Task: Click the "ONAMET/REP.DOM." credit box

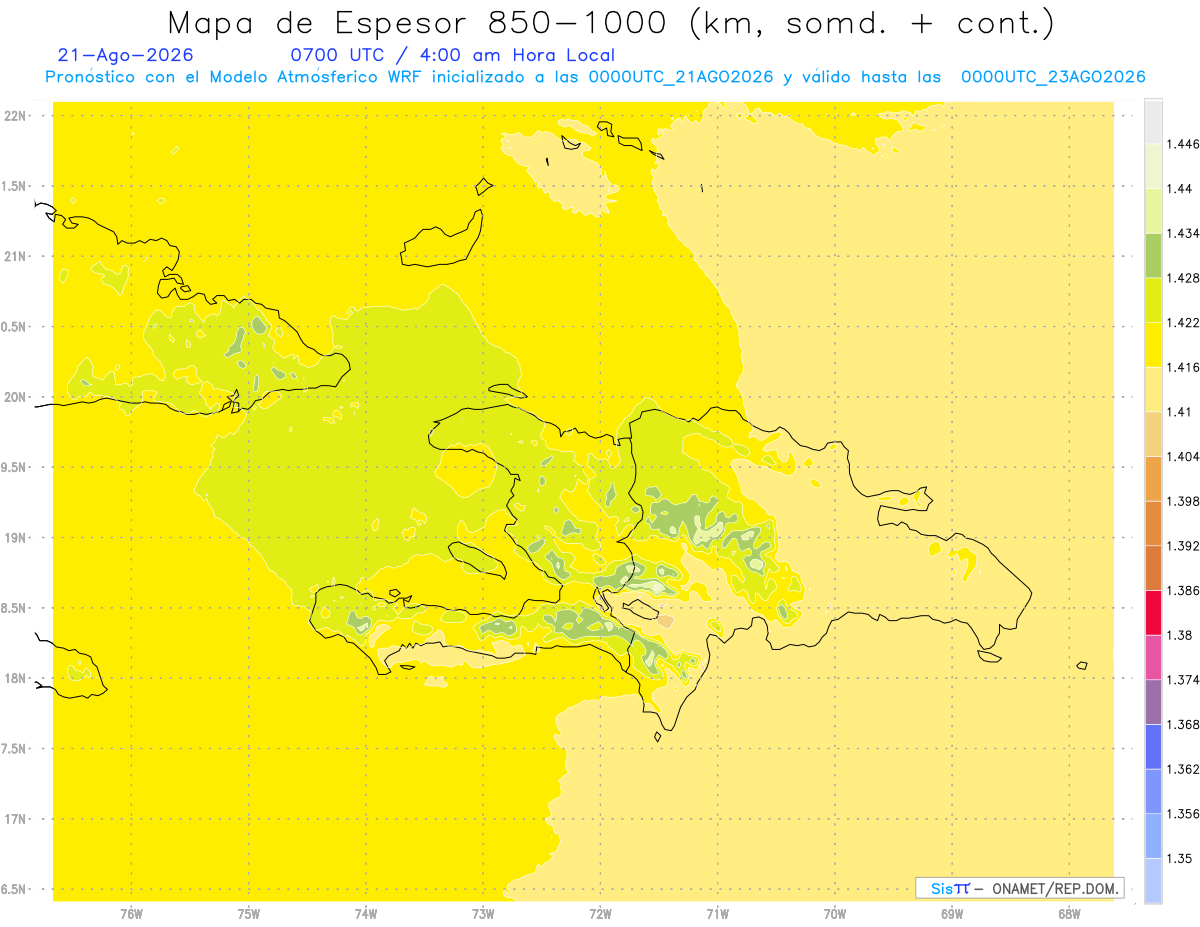Action: [x=1020, y=888]
